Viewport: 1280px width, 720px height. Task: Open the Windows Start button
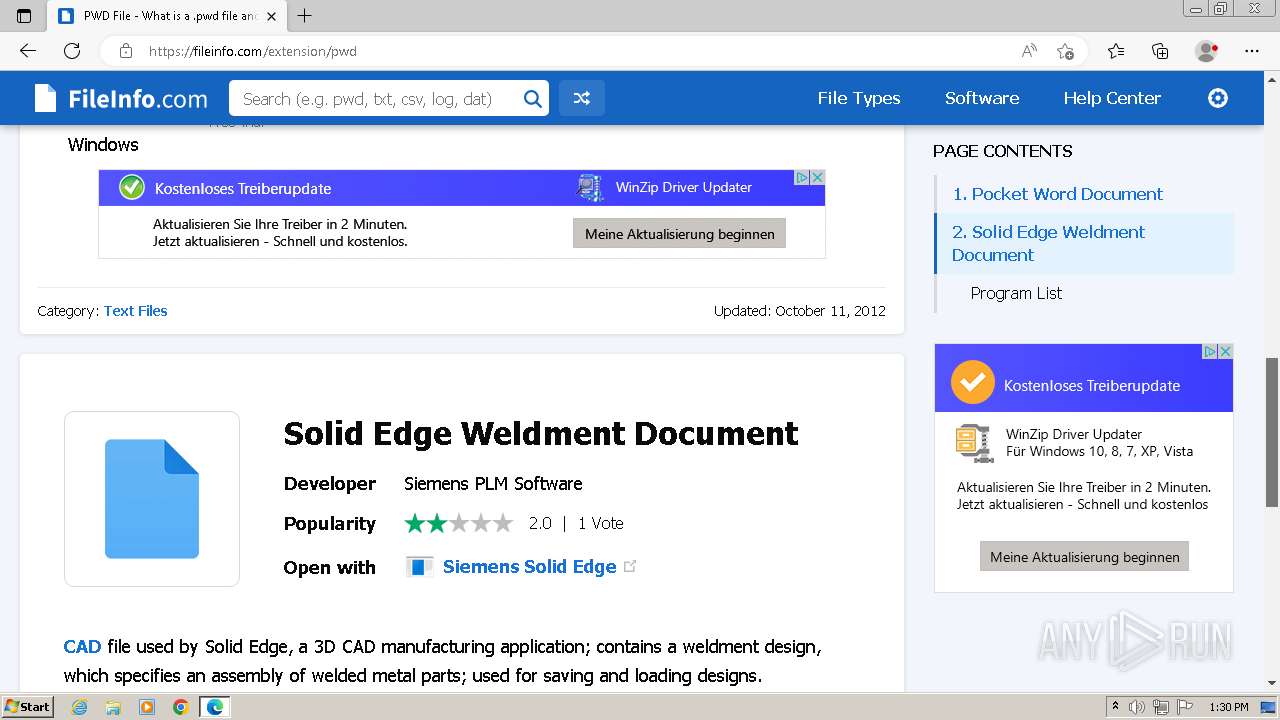27,707
